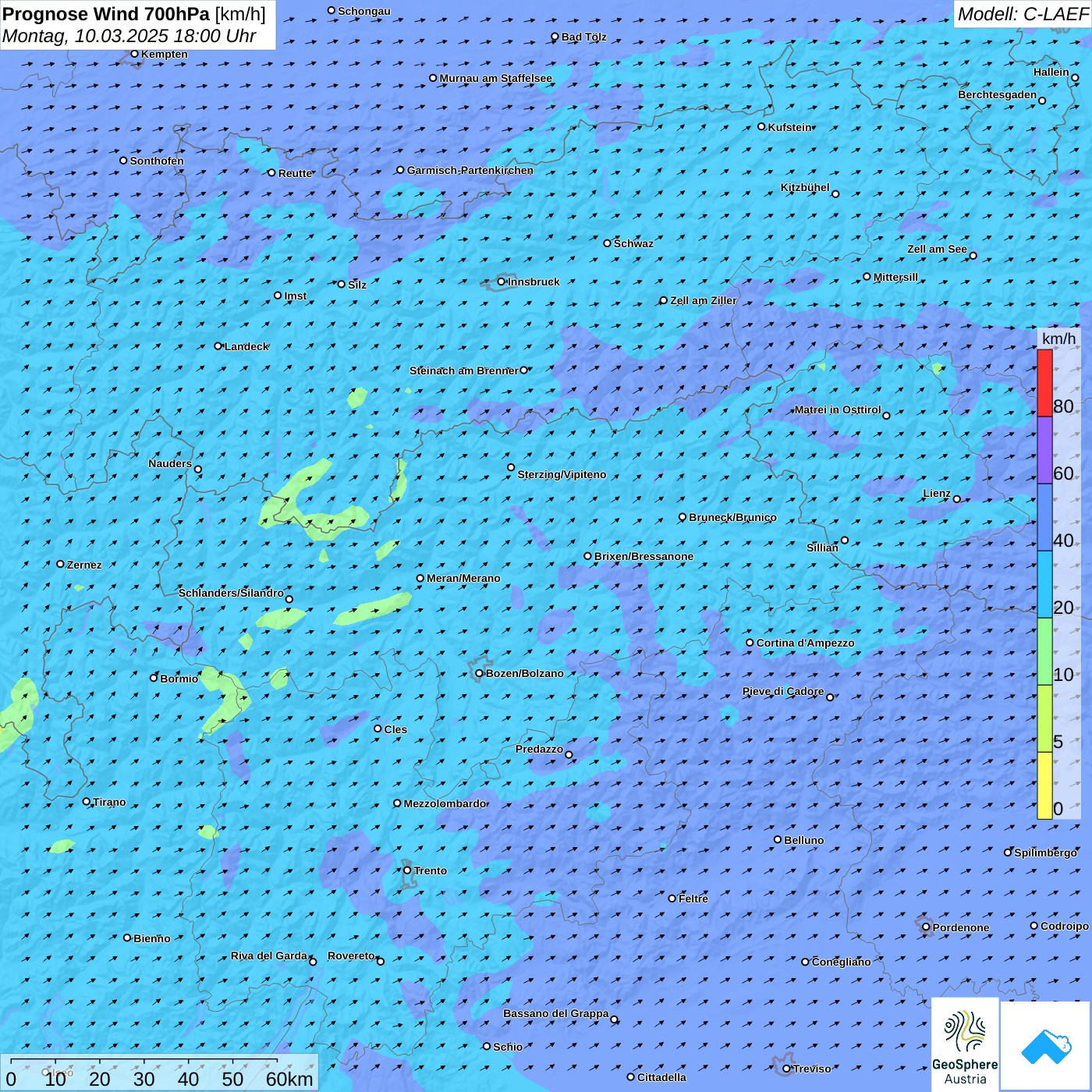Viewport: 1092px width, 1092px height.
Task: Click the purple 60 km/h legend color
Action: pos(1044,450)
